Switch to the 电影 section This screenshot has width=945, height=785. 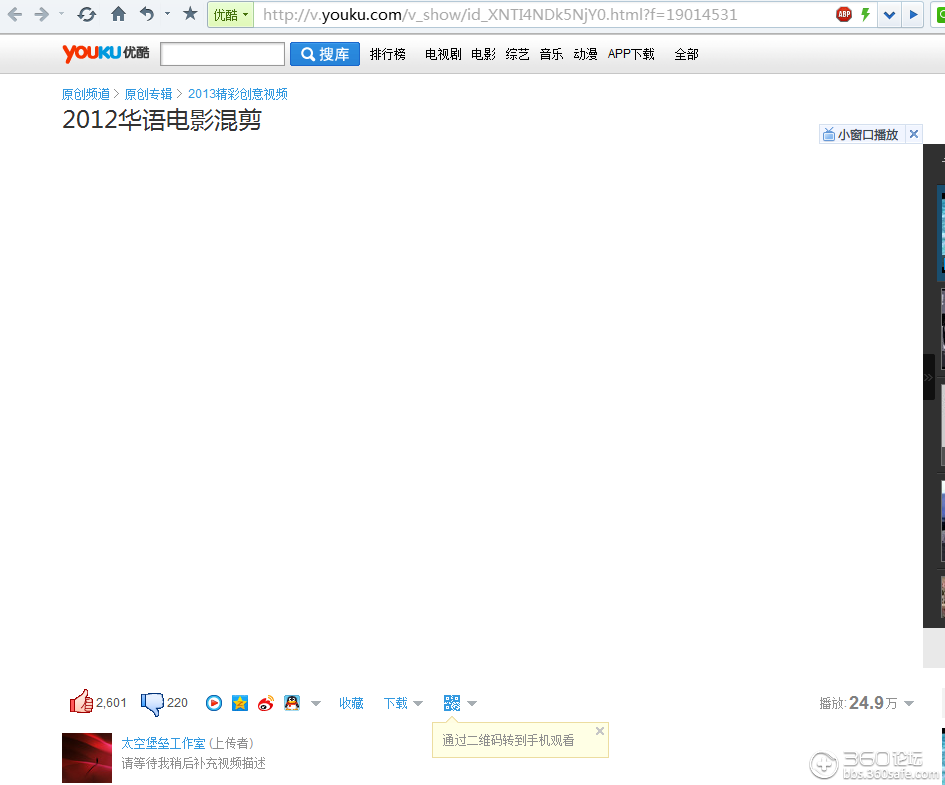483,54
